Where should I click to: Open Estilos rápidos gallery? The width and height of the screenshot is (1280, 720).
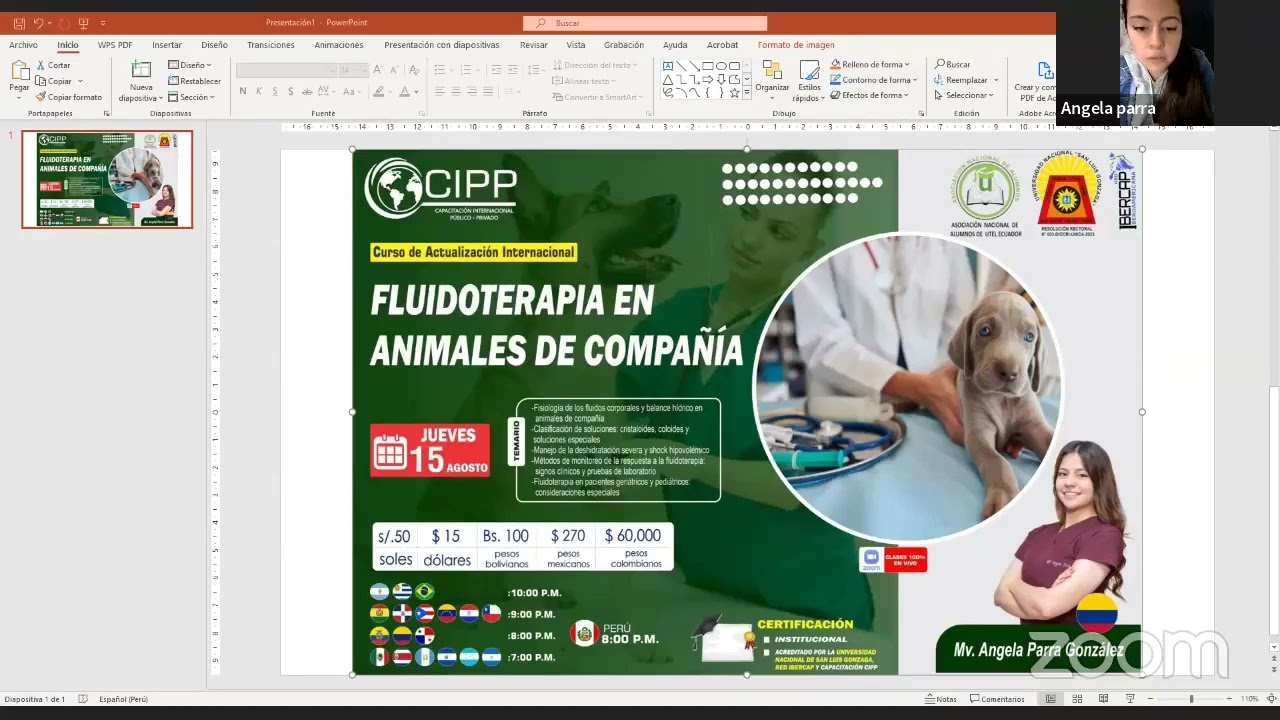click(808, 80)
